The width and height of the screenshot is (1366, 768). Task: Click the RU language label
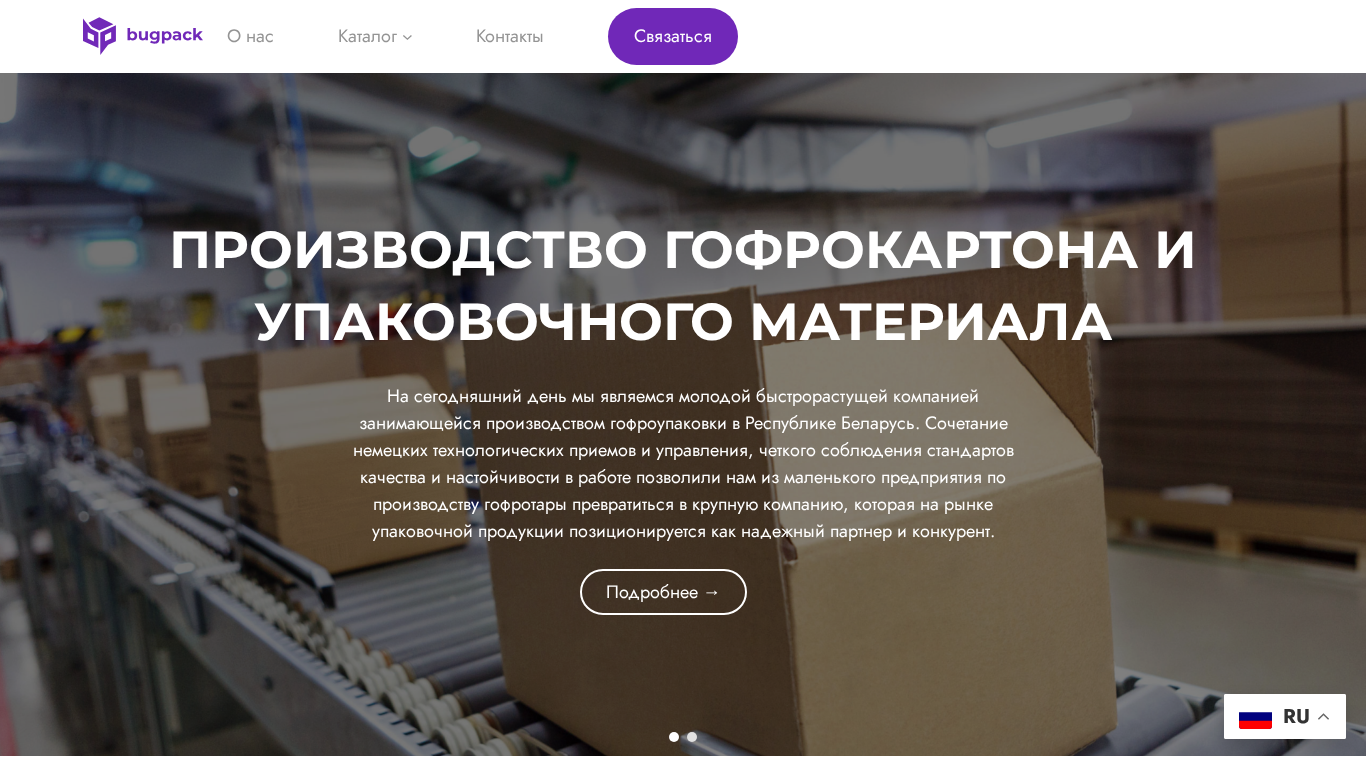(1296, 717)
